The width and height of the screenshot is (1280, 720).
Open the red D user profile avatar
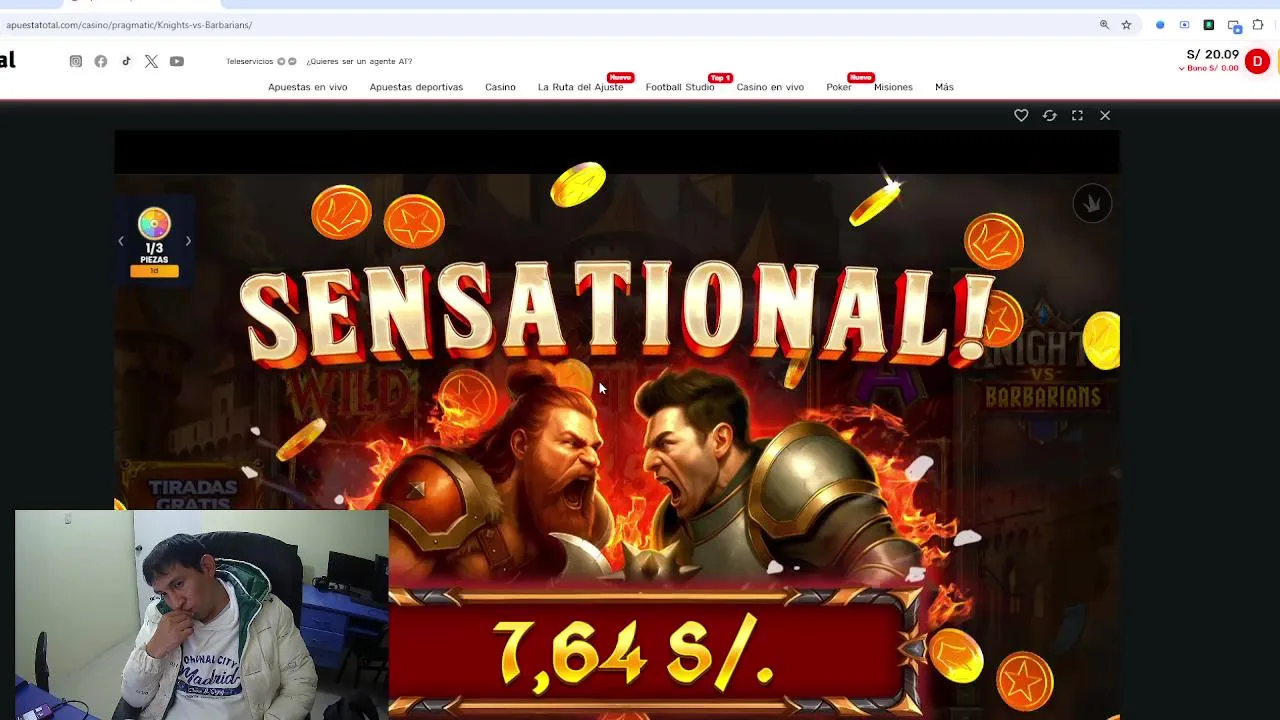click(x=1257, y=62)
